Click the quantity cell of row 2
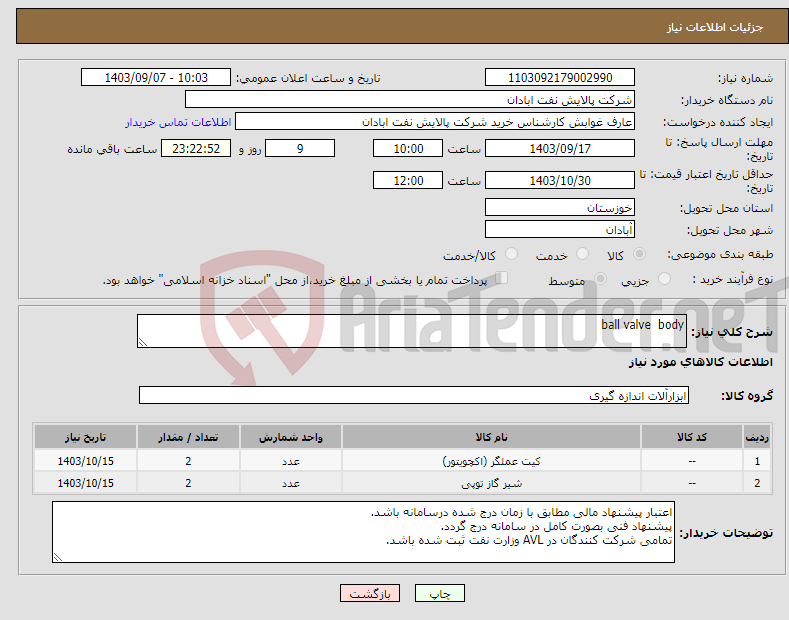This screenshot has height=620, width=789. tap(188, 483)
